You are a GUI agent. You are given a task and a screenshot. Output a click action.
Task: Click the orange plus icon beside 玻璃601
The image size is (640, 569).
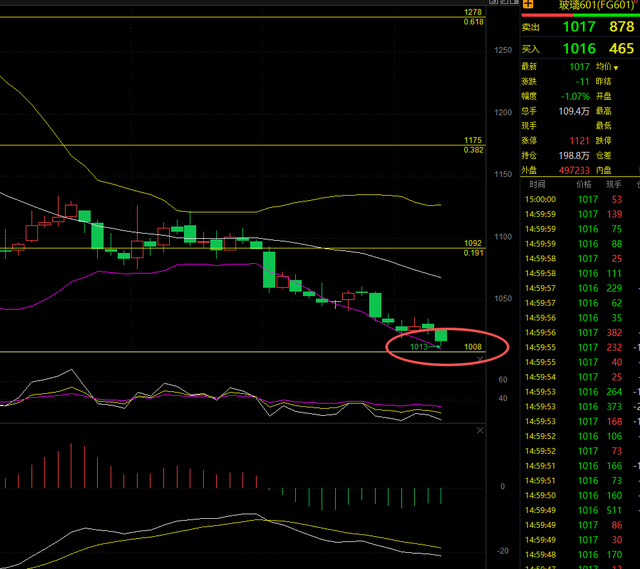pyautogui.click(x=528, y=4)
